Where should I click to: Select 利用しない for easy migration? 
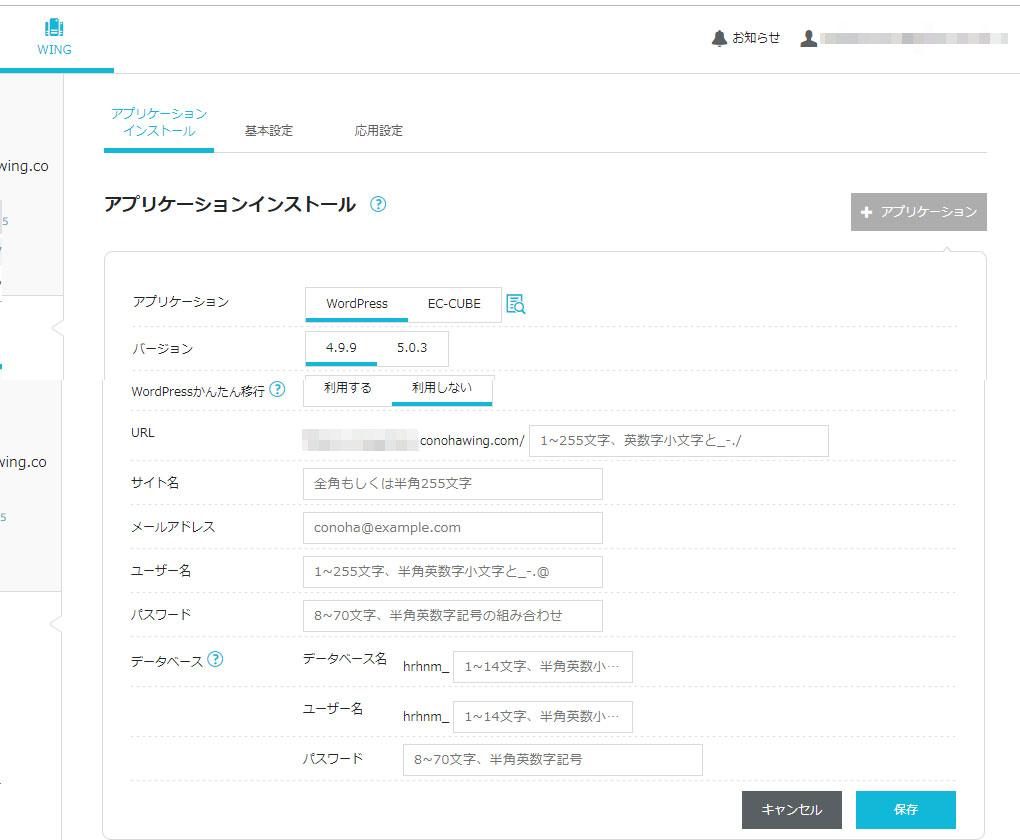tap(442, 388)
